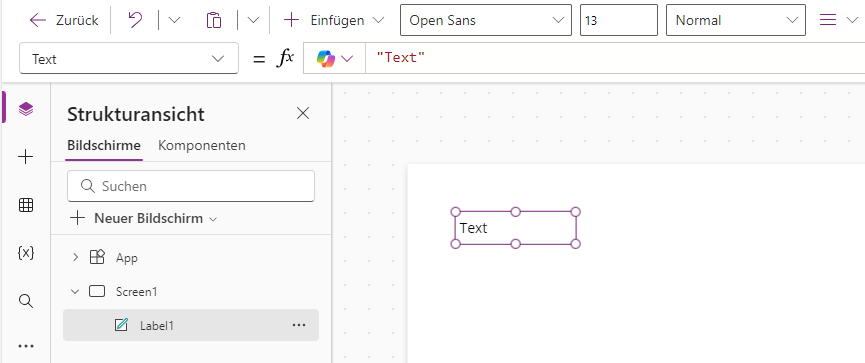The height and width of the screenshot is (363, 865).
Task: Close the Strukturansicht panel
Action: (x=303, y=114)
